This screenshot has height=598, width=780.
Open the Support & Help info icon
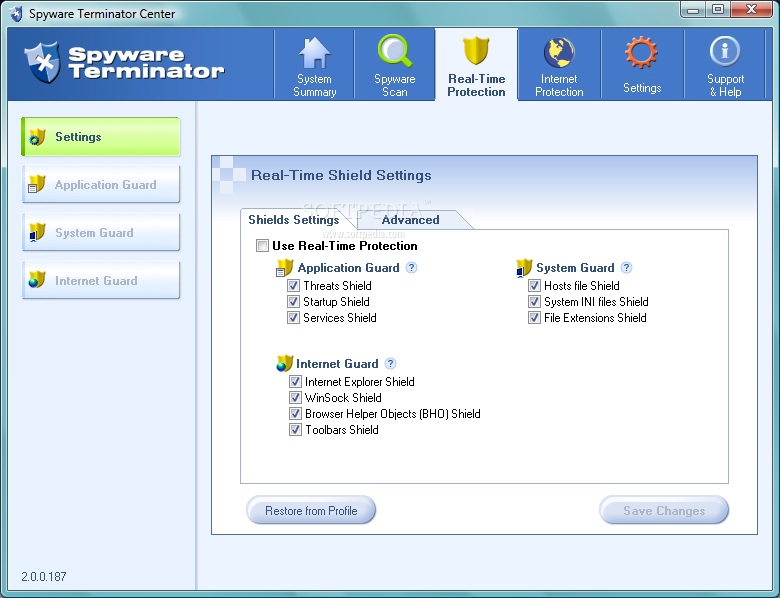coord(725,51)
